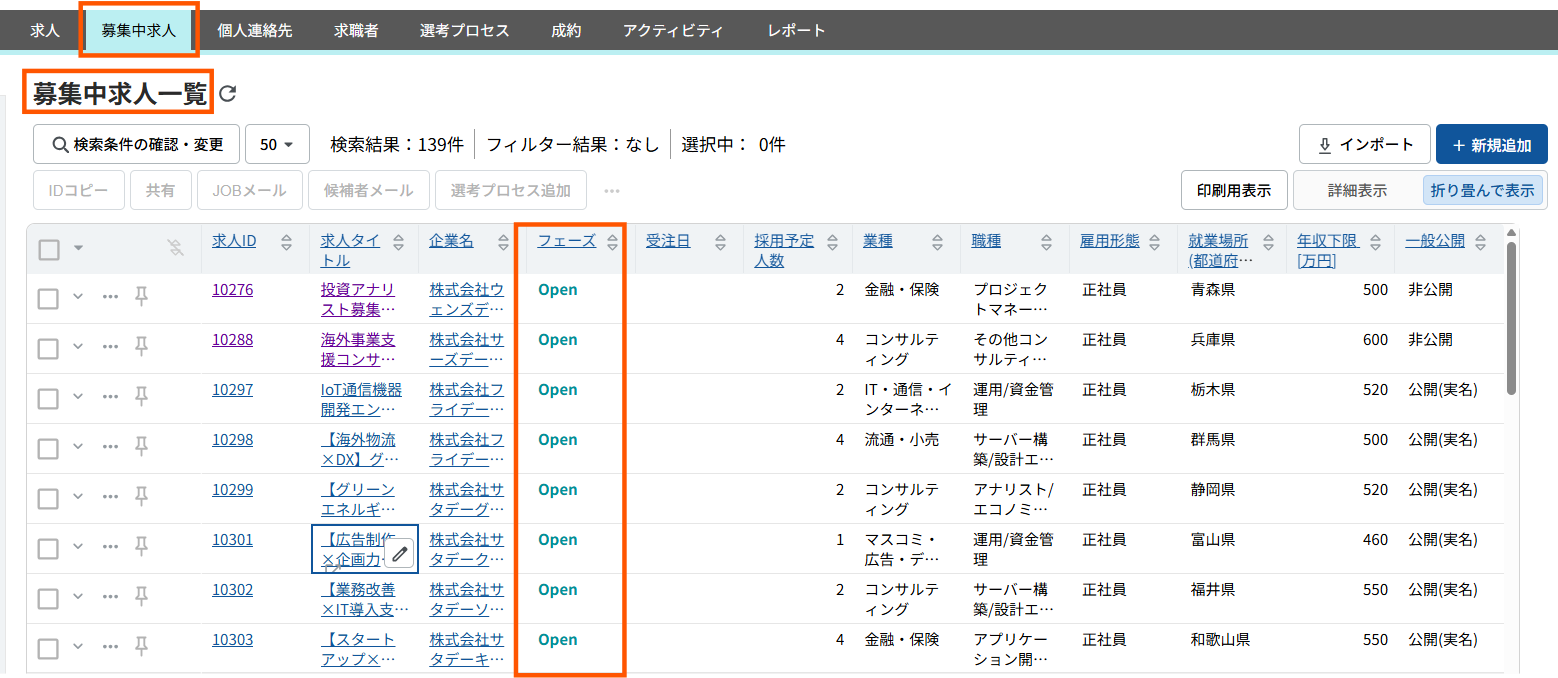This screenshot has width=1558, height=678.
Task: Open more actions for row 10301
Action: [x=110, y=546]
